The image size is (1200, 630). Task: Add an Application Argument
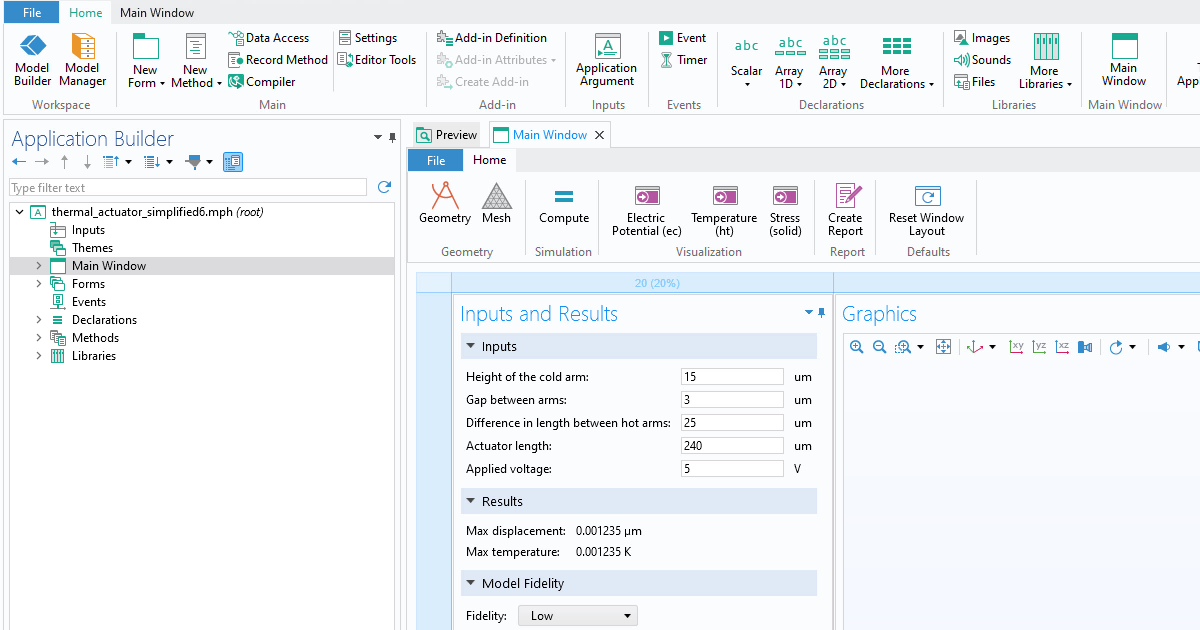(606, 60)
